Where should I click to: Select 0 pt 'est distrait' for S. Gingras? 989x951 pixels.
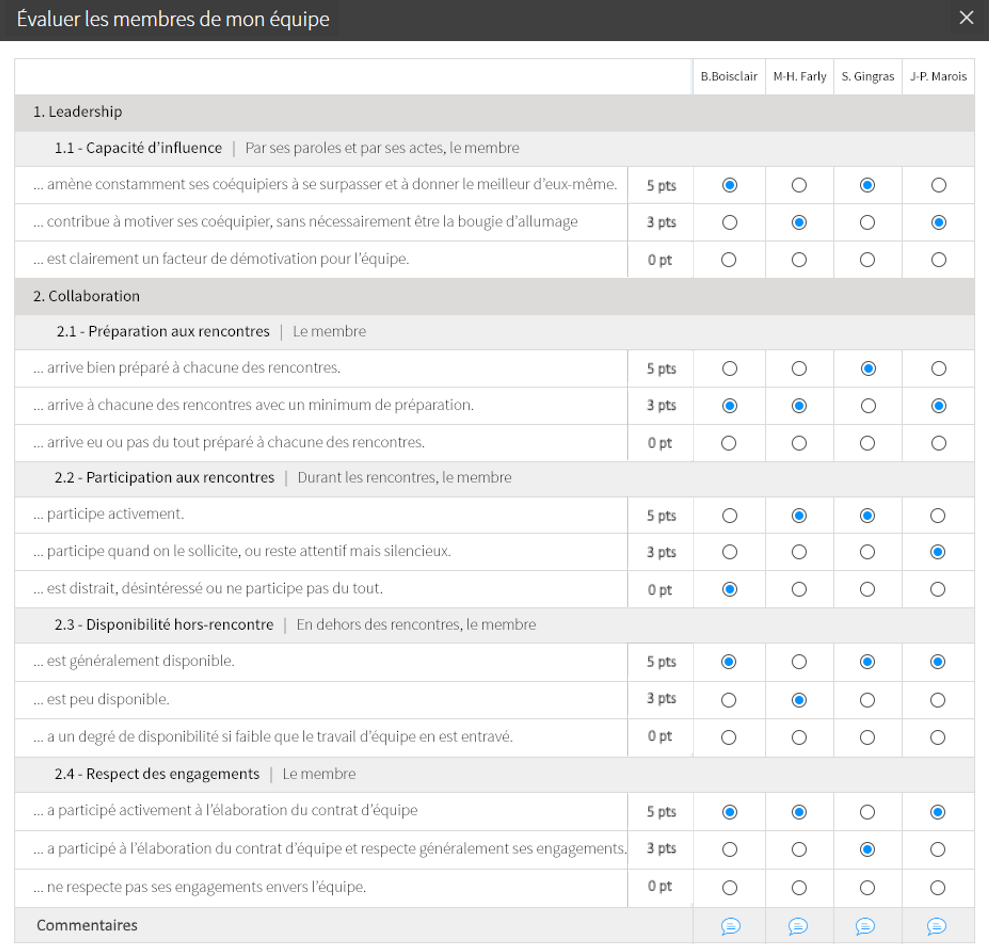click(867, 589)
